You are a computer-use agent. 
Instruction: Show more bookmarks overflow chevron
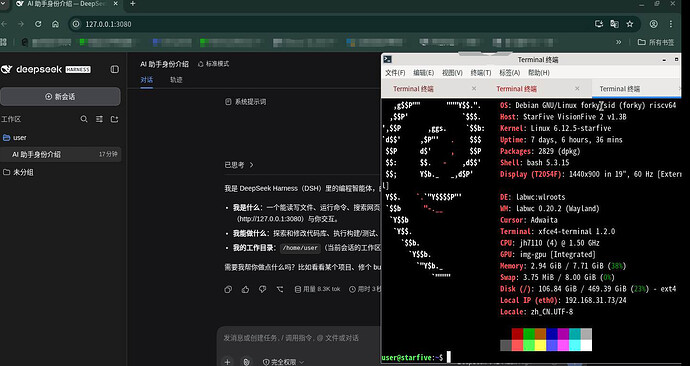click(x=619, y=42)
